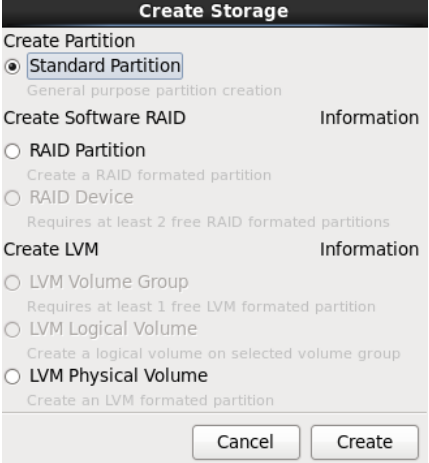Click the 'Create an LVM formated partition' description
This screenshot has width=429, height=463.
[x=150, y=400]
